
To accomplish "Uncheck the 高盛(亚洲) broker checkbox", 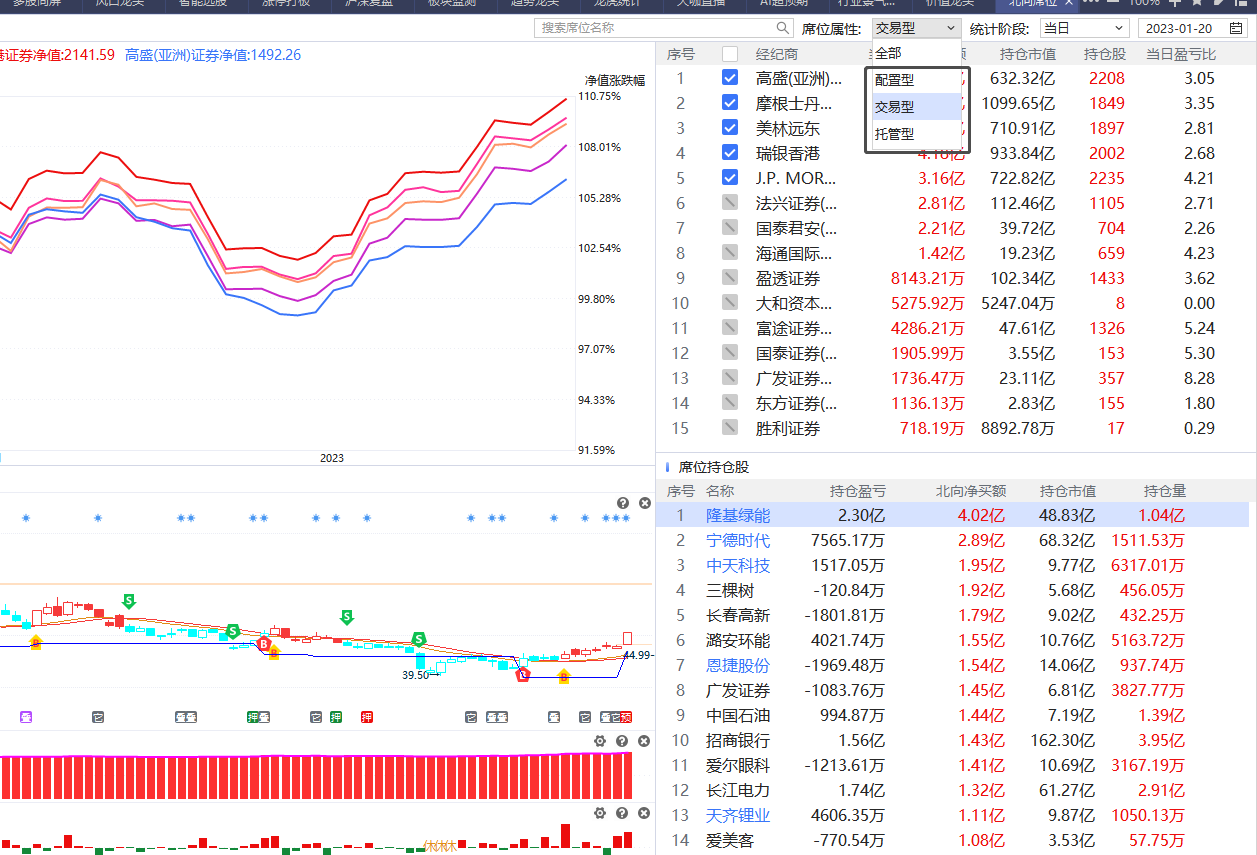I will point(730,78).
